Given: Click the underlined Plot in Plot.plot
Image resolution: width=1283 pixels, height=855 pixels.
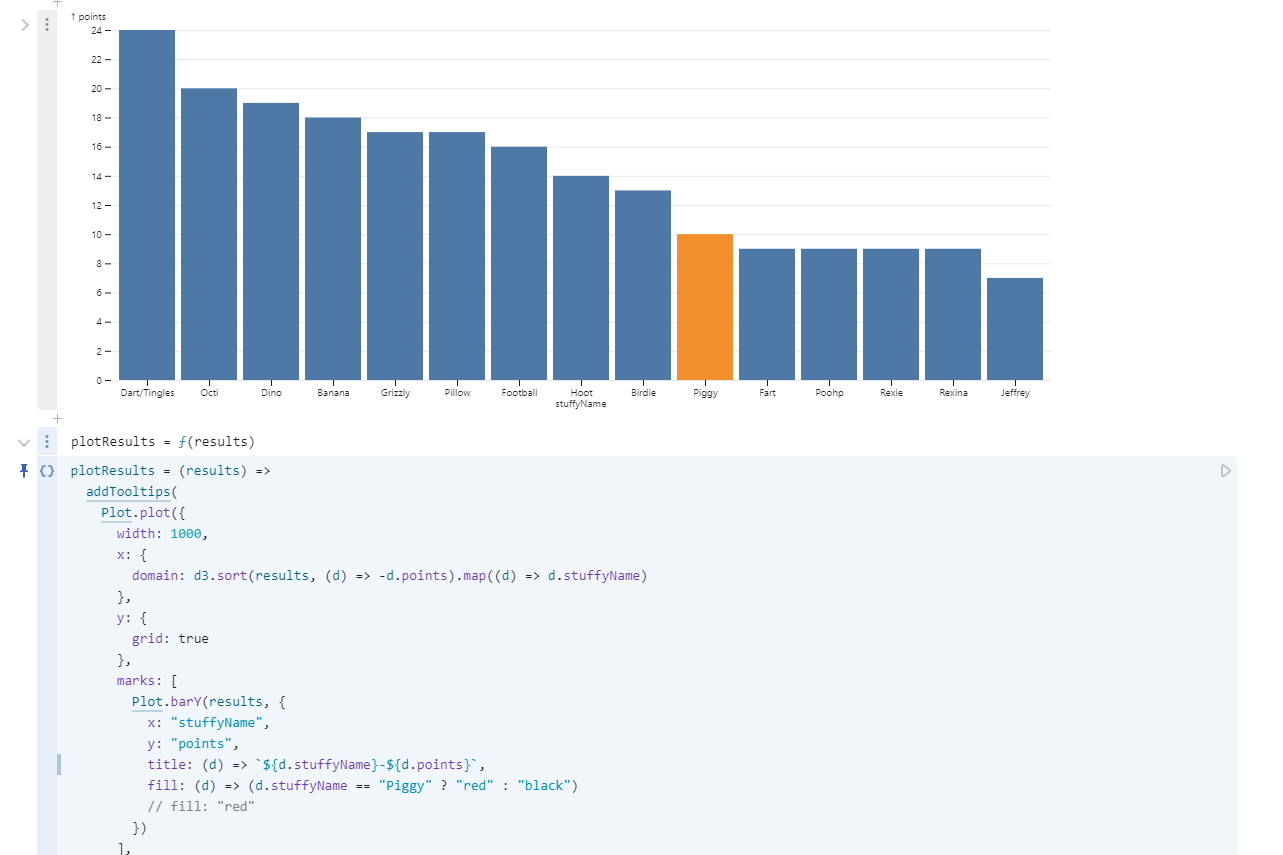Looking at the screenshot, I should 116,513.
